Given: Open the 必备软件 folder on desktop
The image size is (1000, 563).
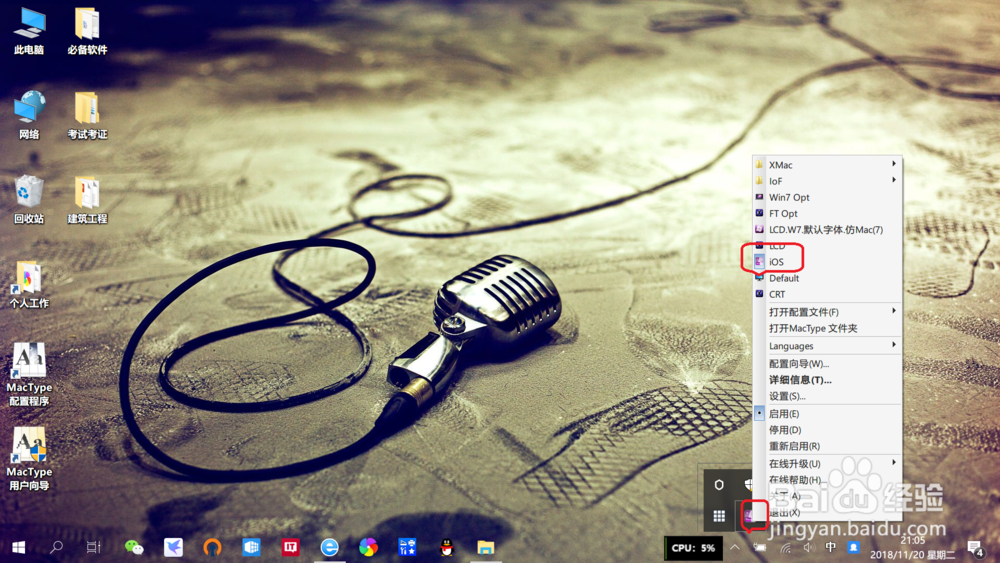Looking at the screenshot, I should [87, 31].
